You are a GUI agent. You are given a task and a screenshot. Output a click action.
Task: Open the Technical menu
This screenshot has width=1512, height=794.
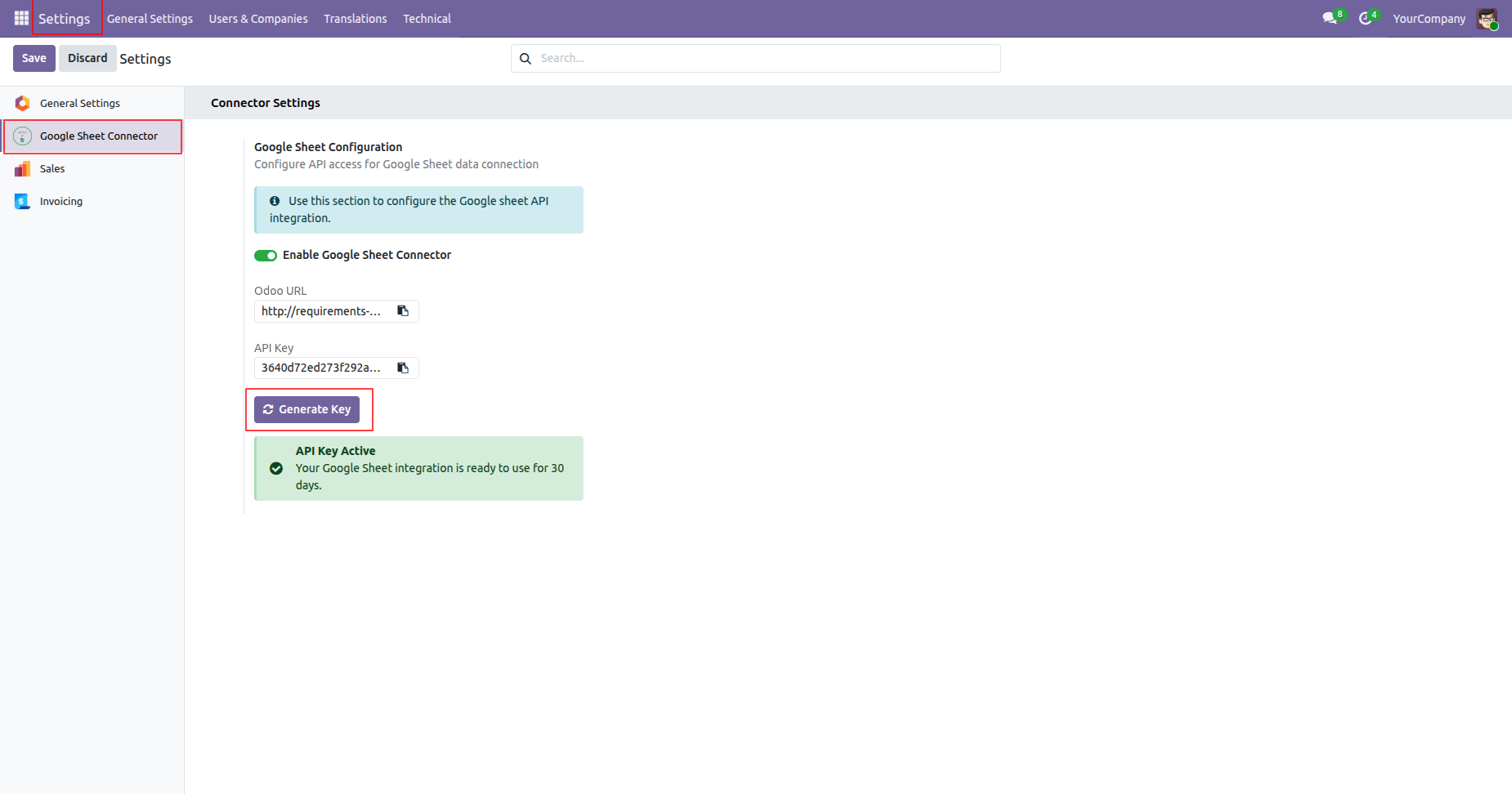click(x=427, y=18)
